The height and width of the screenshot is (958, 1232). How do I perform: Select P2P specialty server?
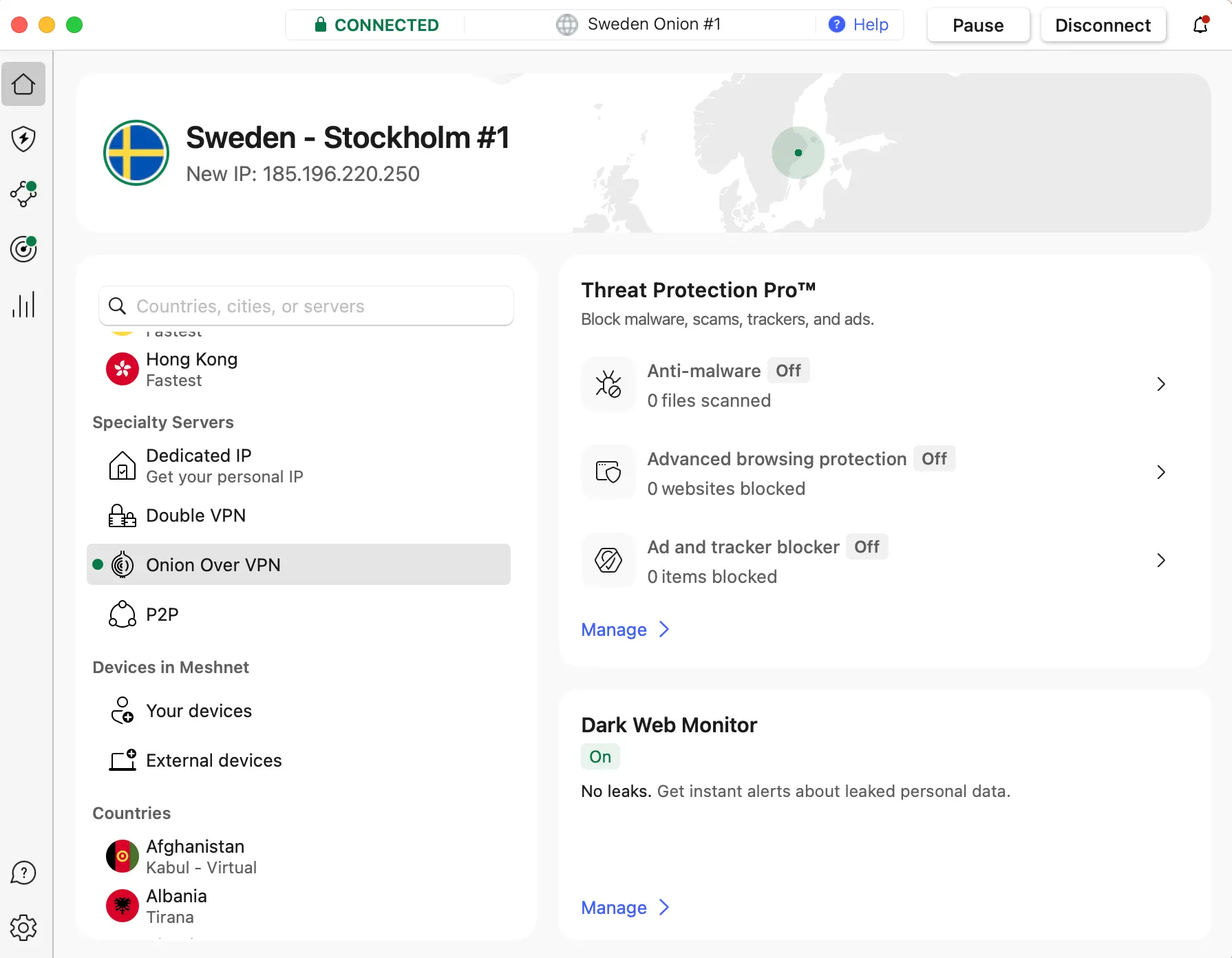point(162,615)
